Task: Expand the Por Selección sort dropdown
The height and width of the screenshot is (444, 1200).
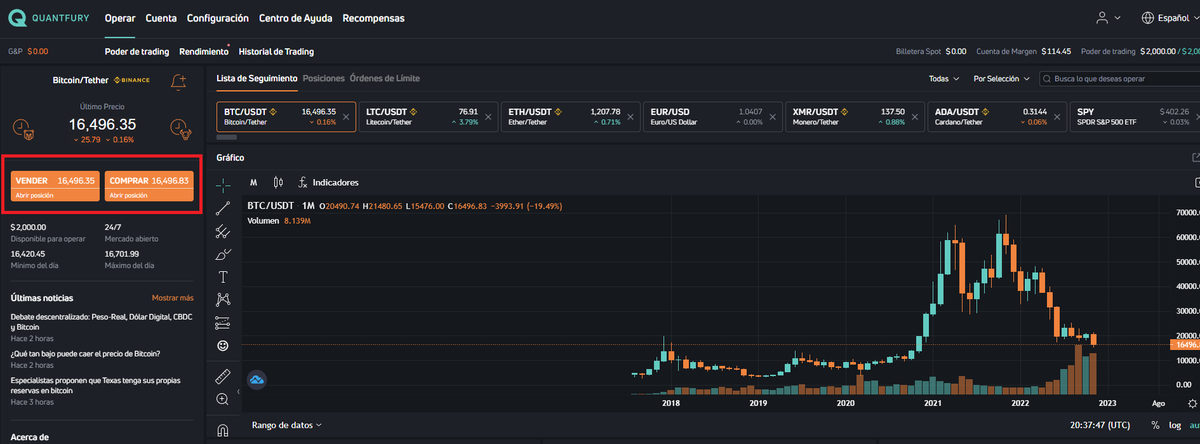Action: click(x=1002, y=78)
